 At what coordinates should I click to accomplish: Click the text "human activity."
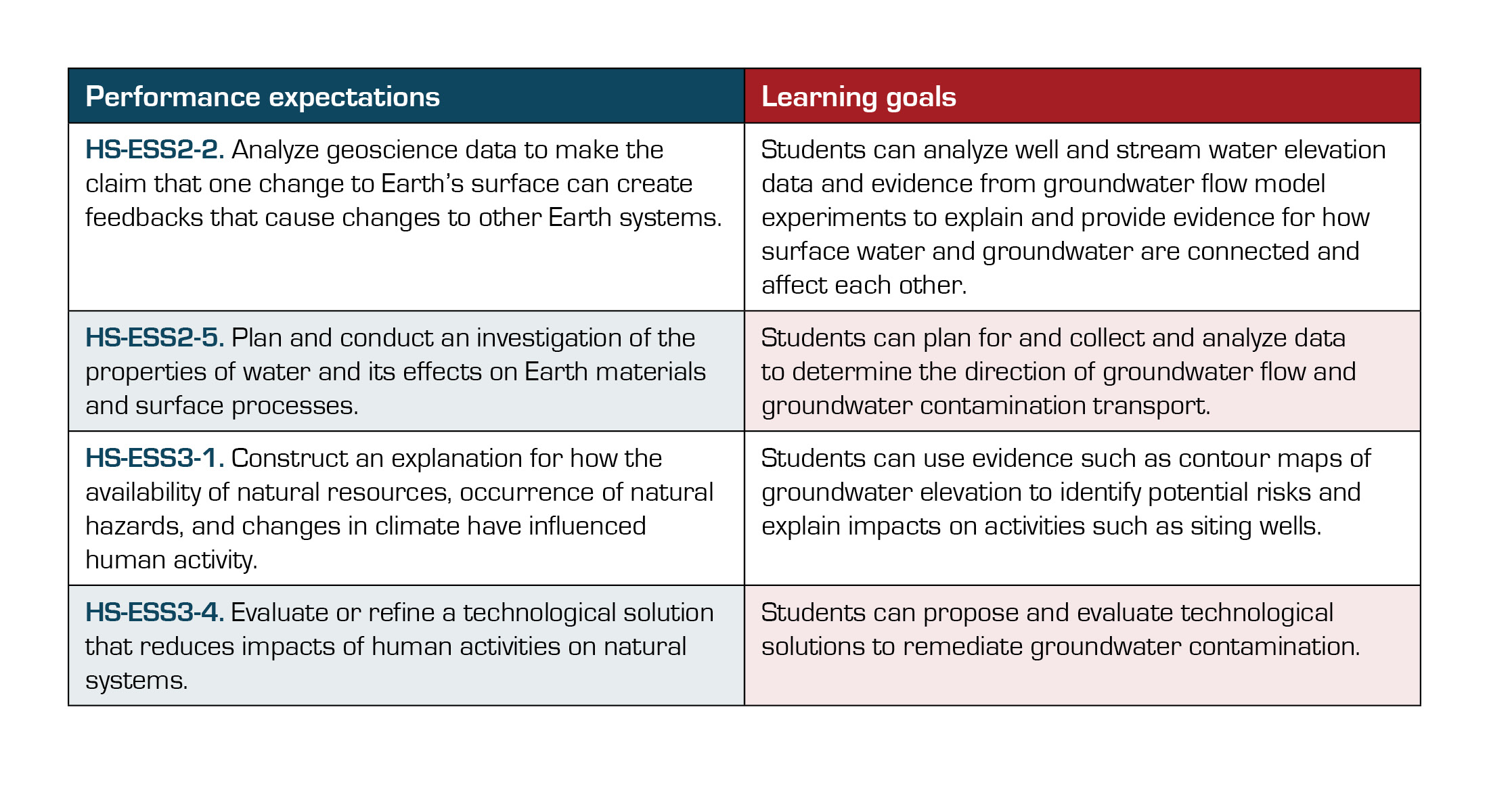pyautogui.click(x=171, y=560)
